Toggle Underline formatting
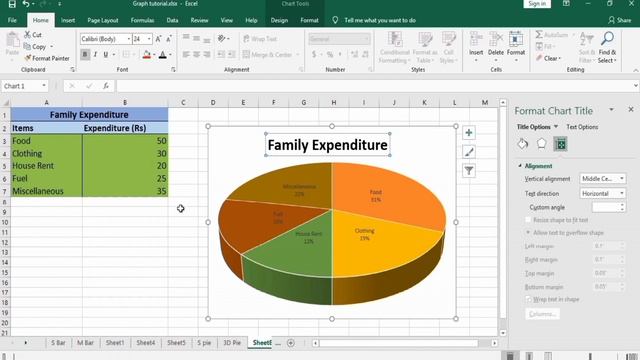The image size is (640, 360). (x=106, y=54)
